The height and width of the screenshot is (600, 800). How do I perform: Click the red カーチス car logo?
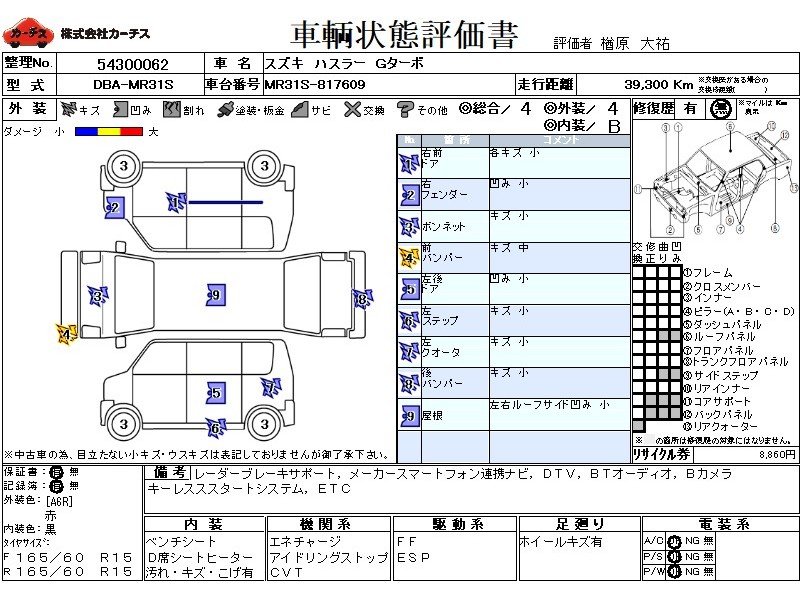point(28,33)
